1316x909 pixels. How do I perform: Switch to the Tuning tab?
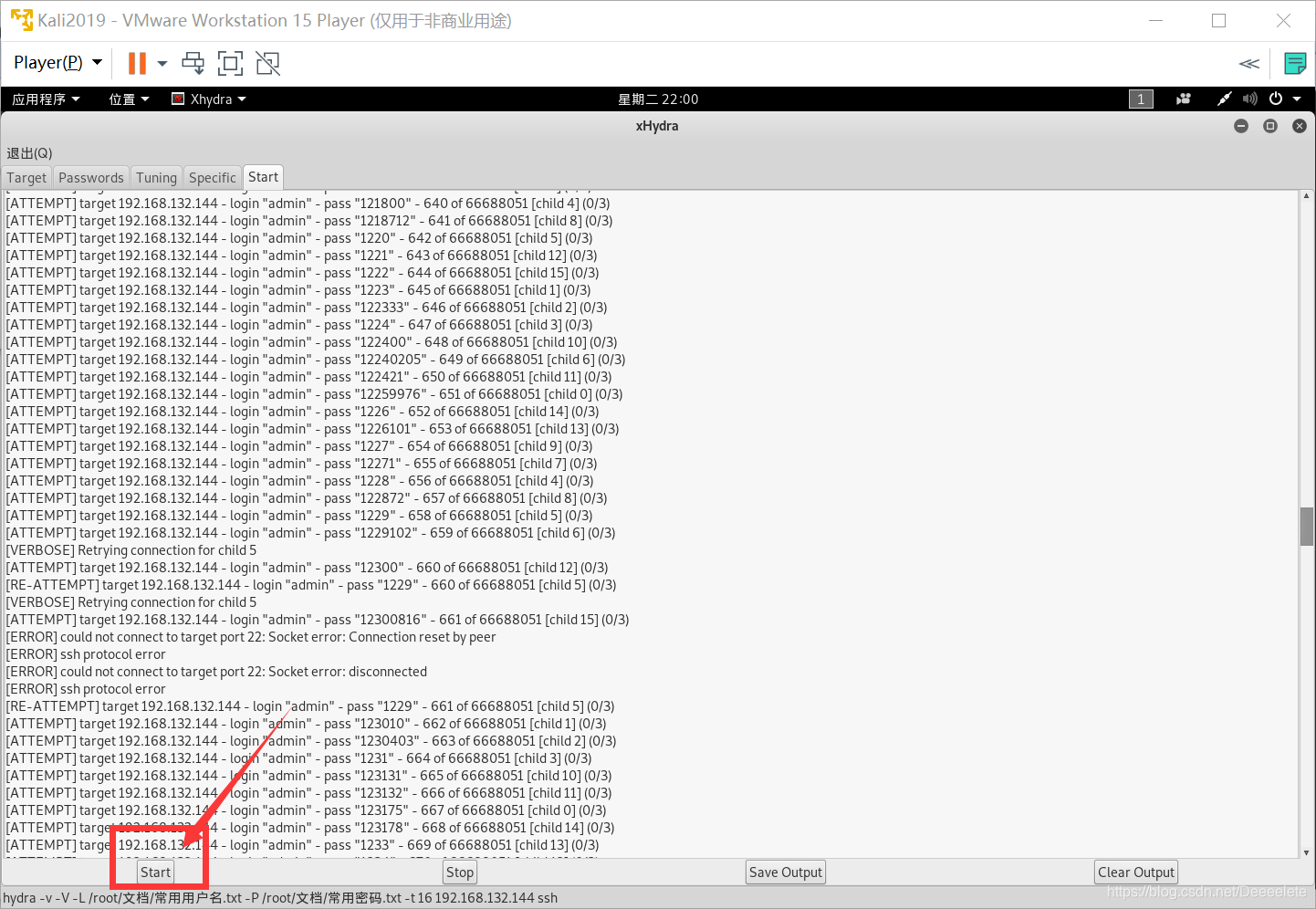(x=156, y=177)
